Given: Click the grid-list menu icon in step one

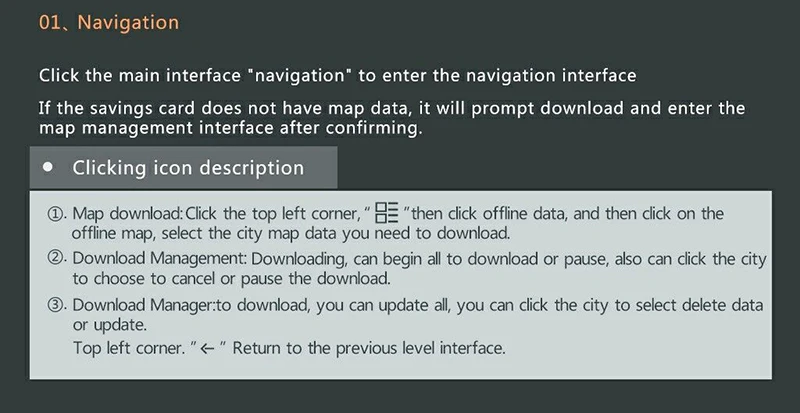Looking at the screenshot, I should (x=386, y=212).
